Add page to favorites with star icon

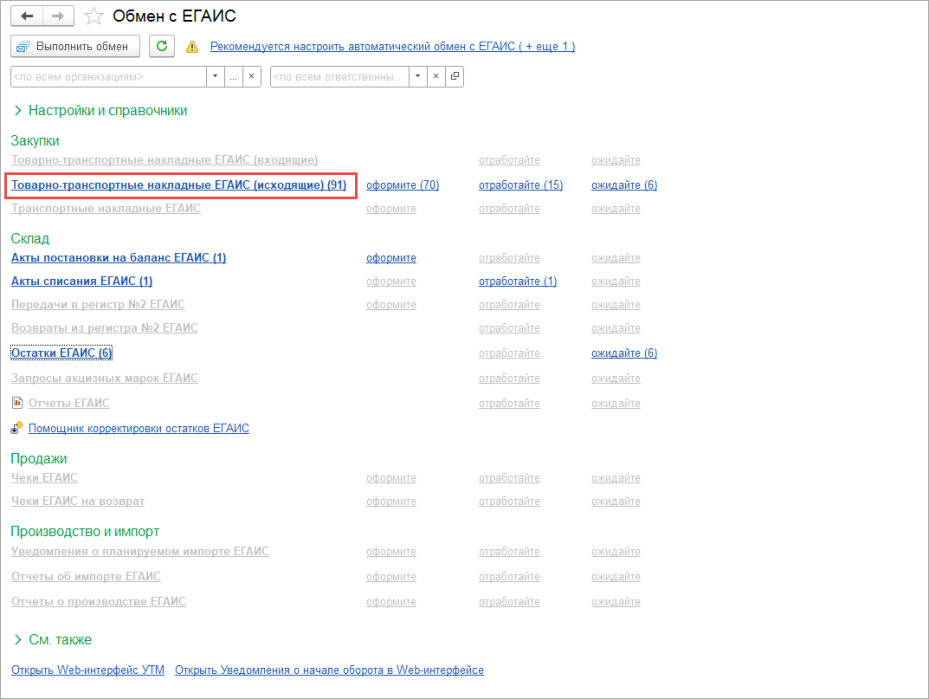coord(94,16)
